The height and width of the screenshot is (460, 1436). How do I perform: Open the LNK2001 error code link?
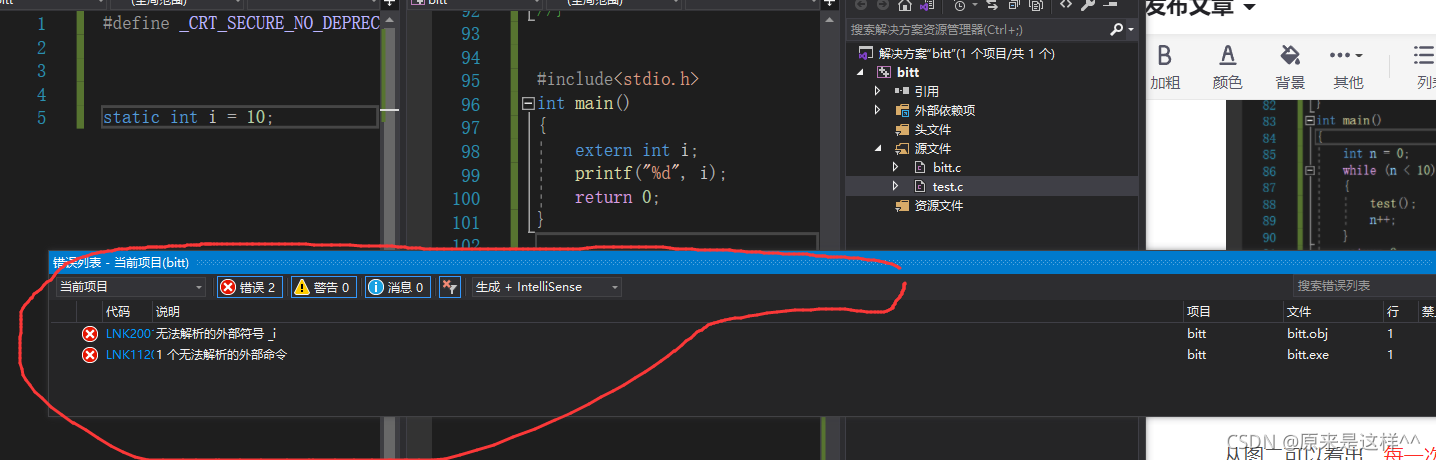pos(128,333)
